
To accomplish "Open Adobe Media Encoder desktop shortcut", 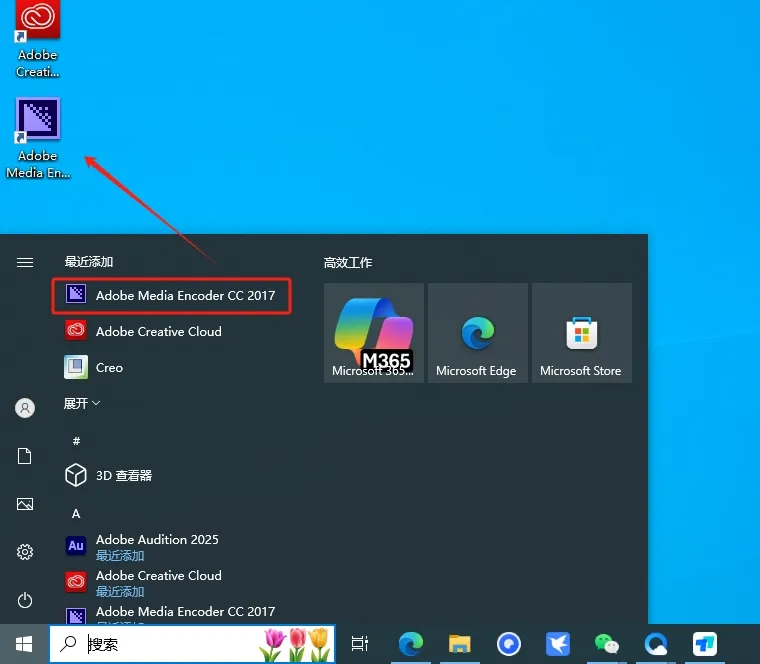I will 38,138.
